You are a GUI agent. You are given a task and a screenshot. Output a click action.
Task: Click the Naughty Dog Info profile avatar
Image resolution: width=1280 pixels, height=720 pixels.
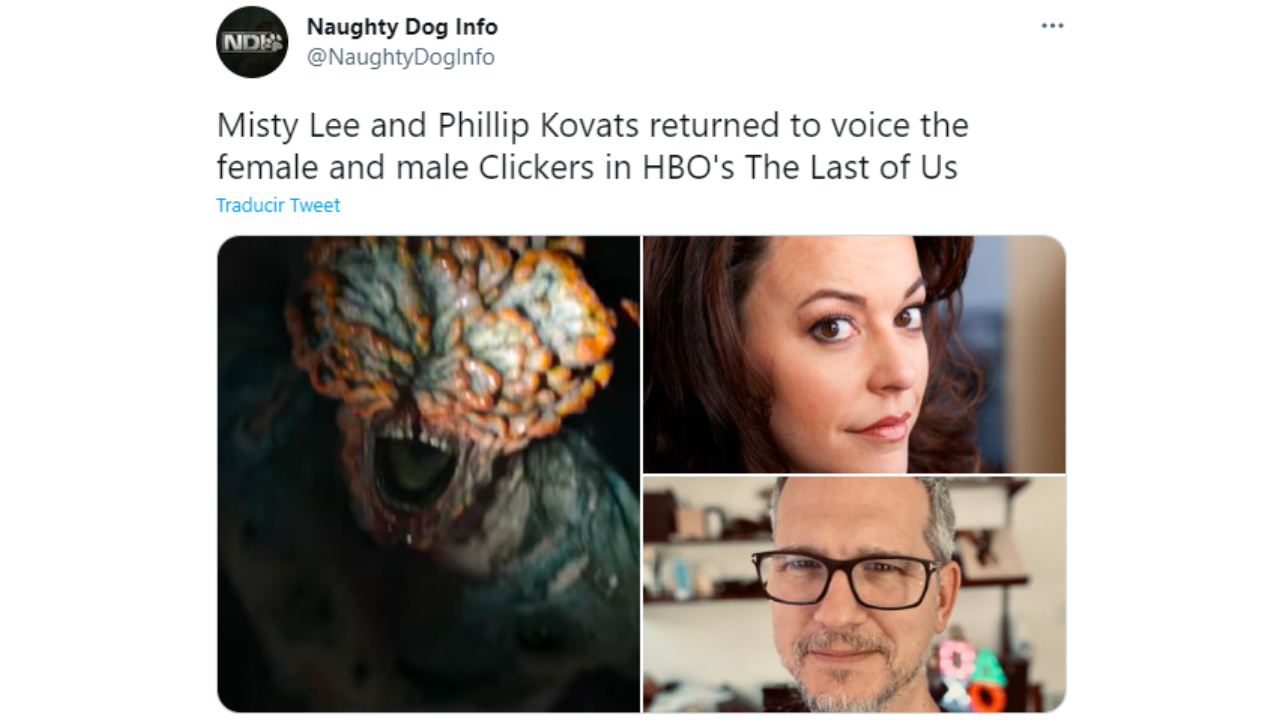click(252, 42)
